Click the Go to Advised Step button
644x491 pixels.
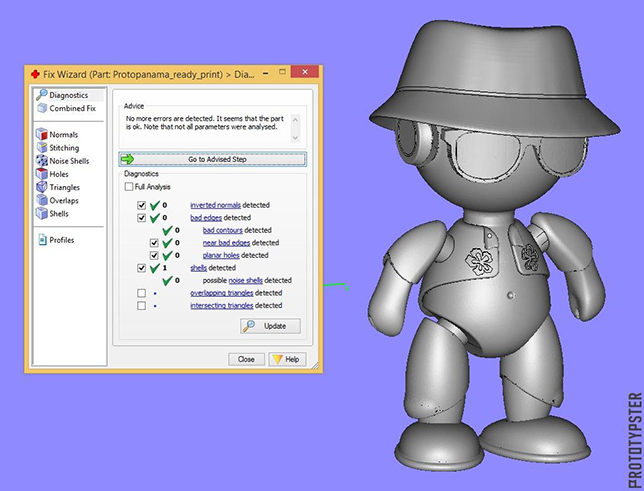point(212,159)
